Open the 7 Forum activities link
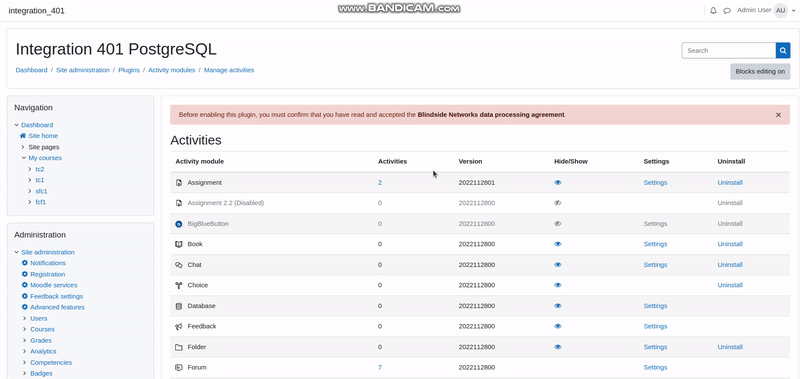 tap(380, 367)
